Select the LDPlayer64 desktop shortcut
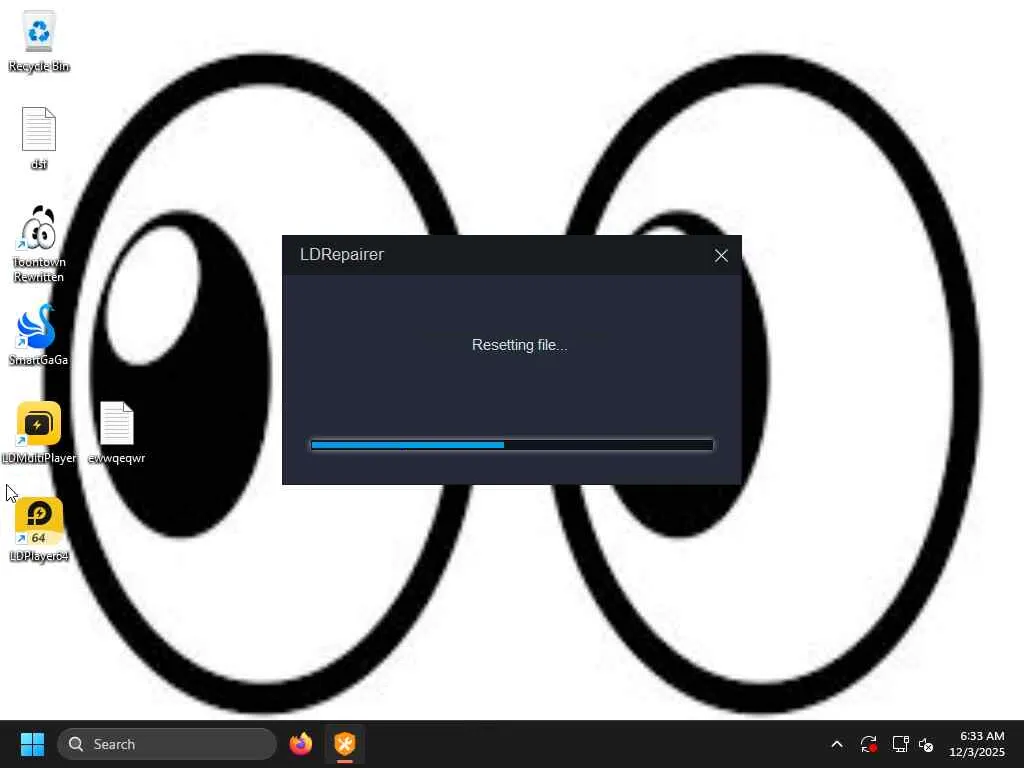The height and width of the screenshot is (768, 1024). point(39,530)
